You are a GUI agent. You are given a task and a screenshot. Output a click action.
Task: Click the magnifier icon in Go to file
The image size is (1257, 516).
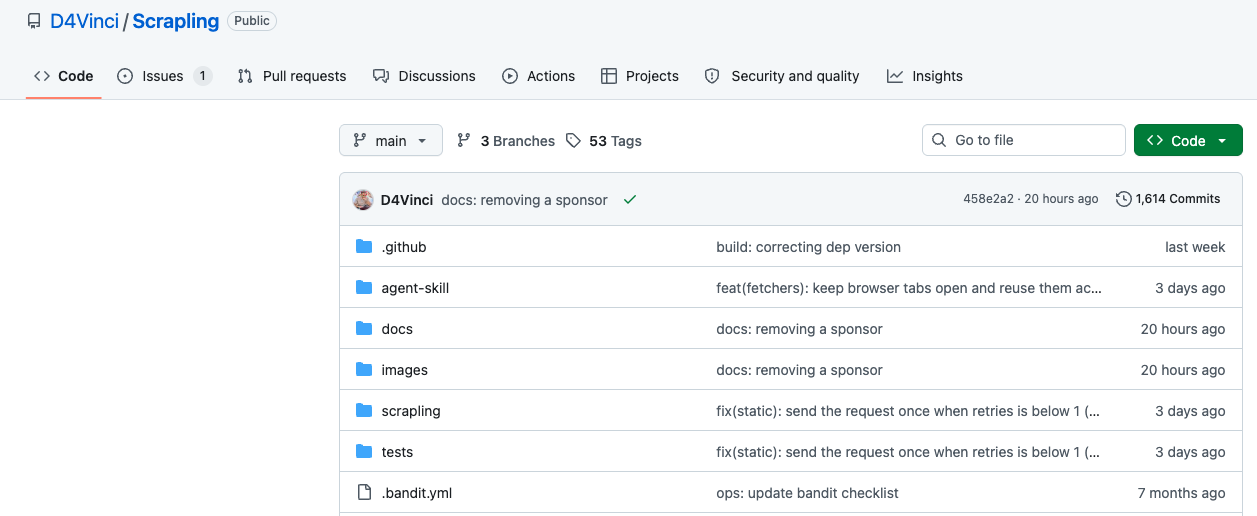(x=939, y=140)
